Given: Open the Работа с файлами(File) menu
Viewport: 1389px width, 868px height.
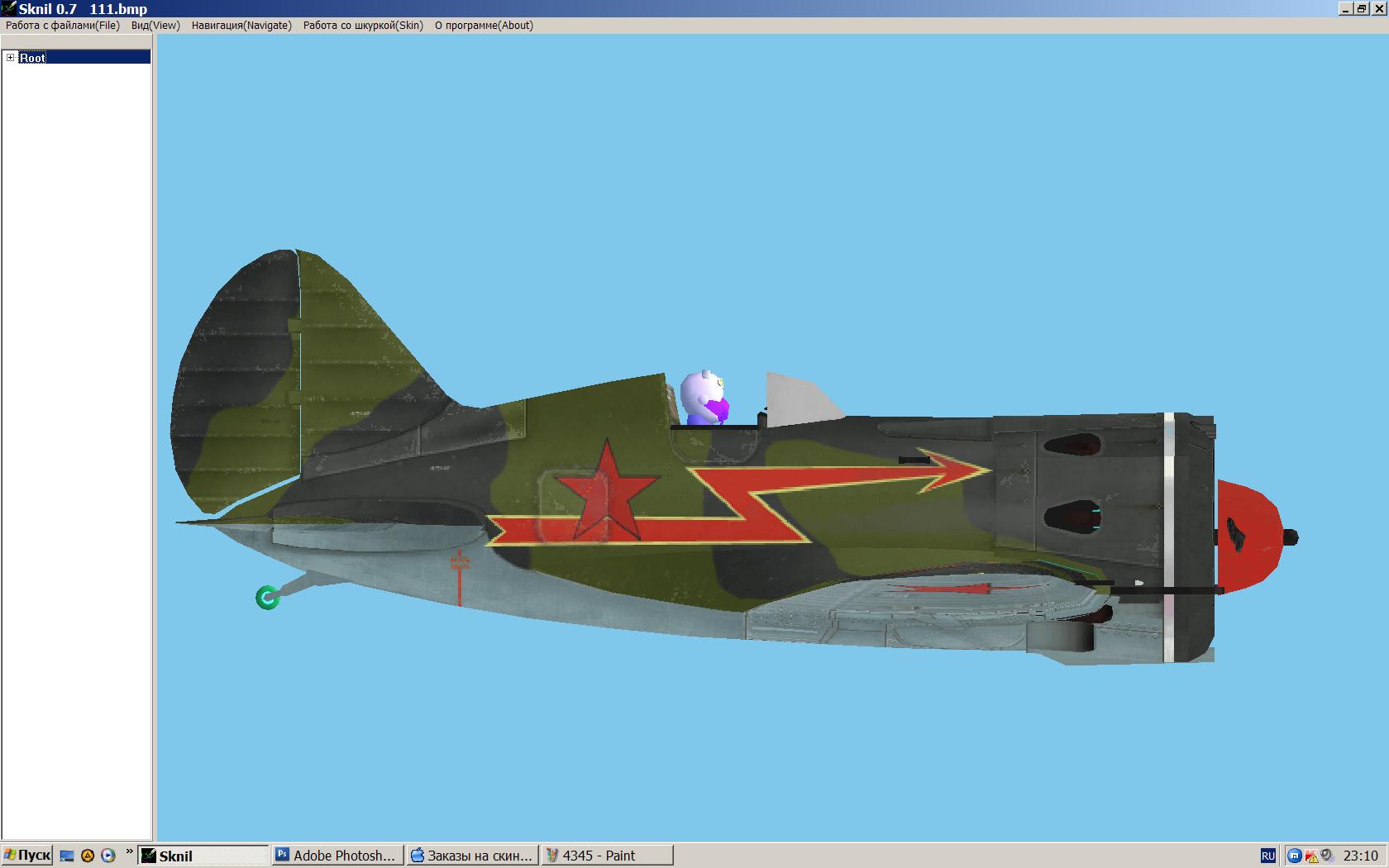Looking at the screenshot, I should pos(63,26).
